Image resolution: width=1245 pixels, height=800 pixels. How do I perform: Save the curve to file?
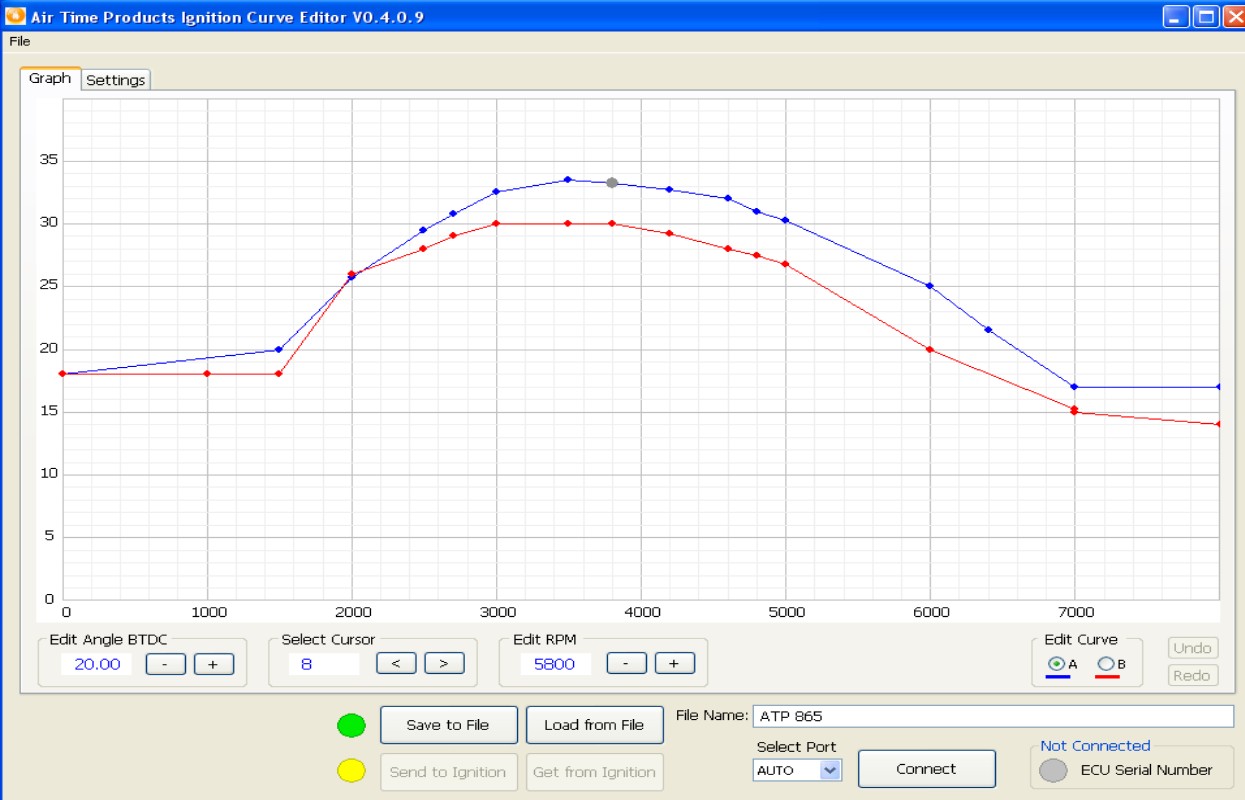448,725
